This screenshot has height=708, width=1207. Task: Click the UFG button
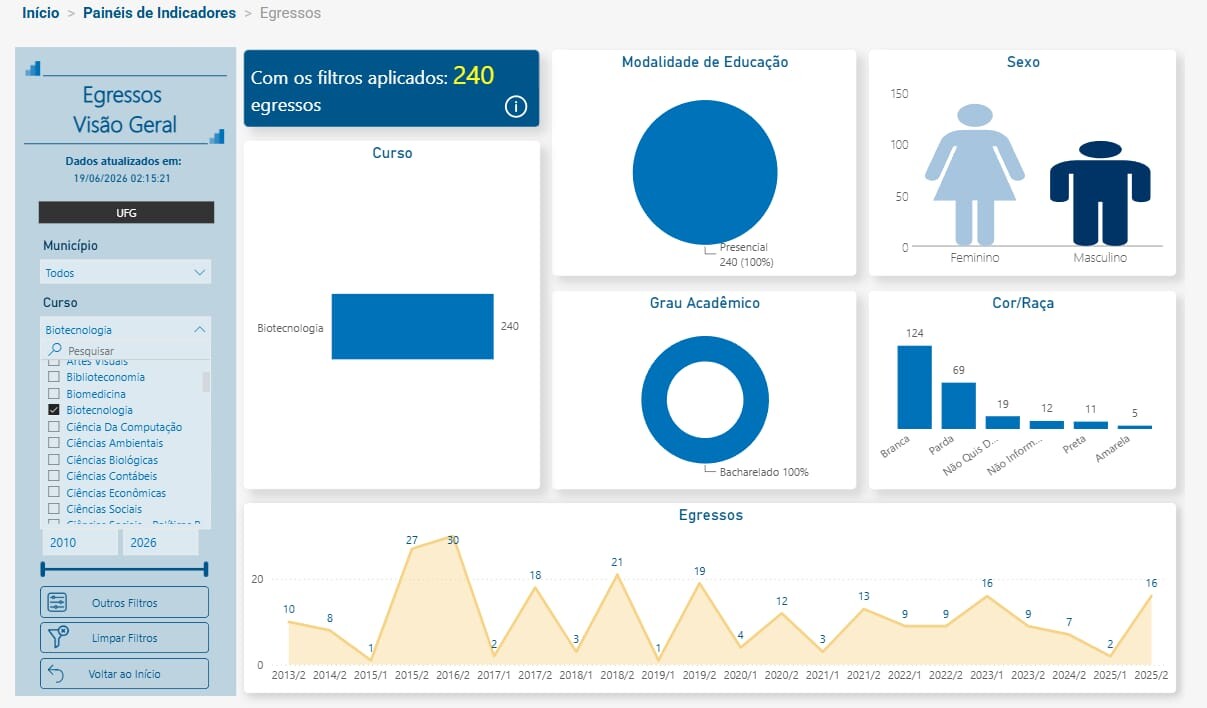[126, 212]
